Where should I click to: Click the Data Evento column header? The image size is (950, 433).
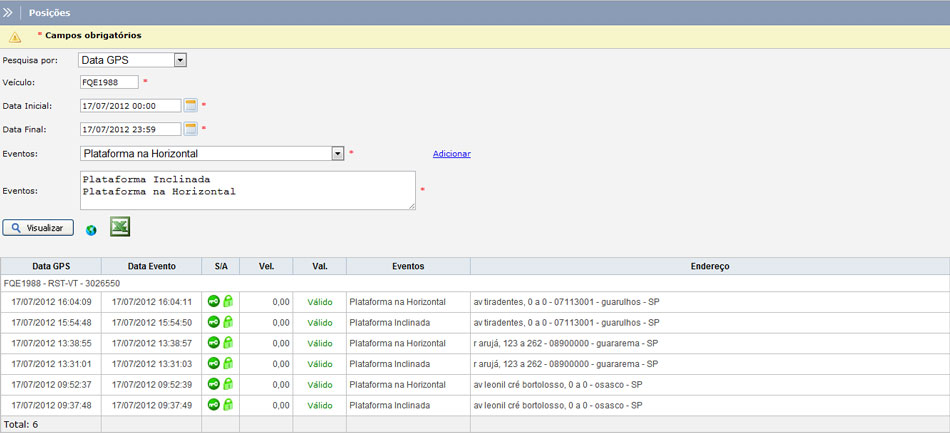coord(151,267)
